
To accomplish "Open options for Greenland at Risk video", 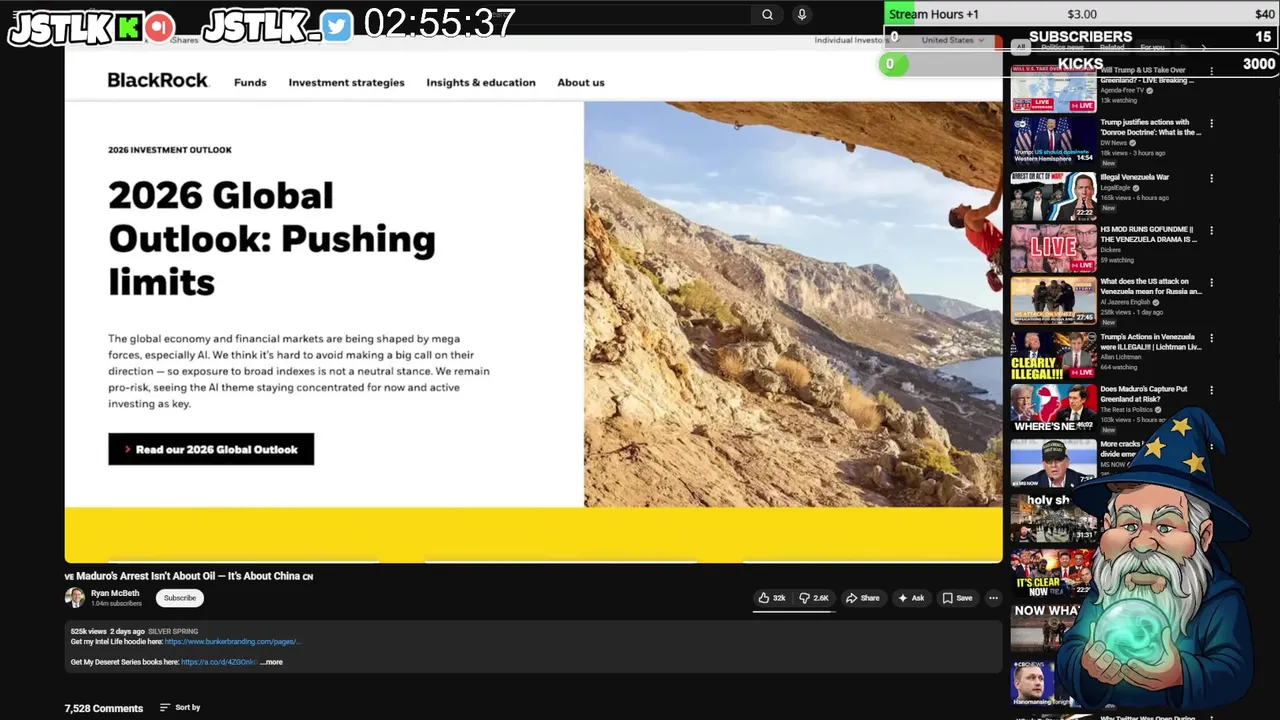I will click(x=1211, y=390).
